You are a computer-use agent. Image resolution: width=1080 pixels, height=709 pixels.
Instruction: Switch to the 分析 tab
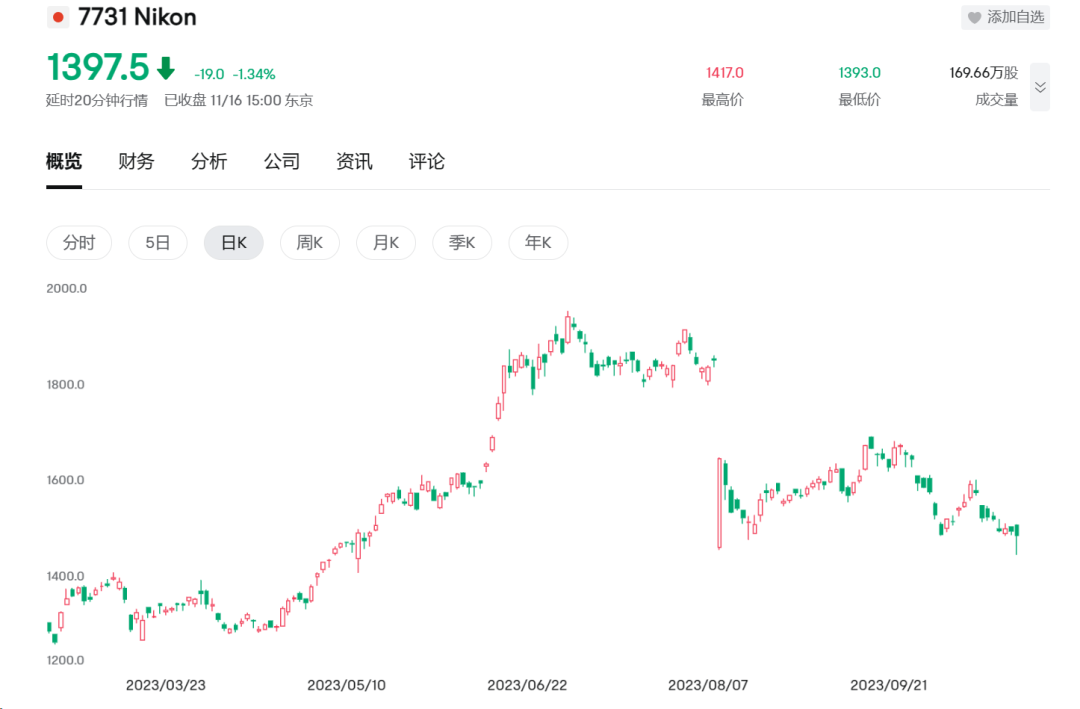click(x=209, y=162)
